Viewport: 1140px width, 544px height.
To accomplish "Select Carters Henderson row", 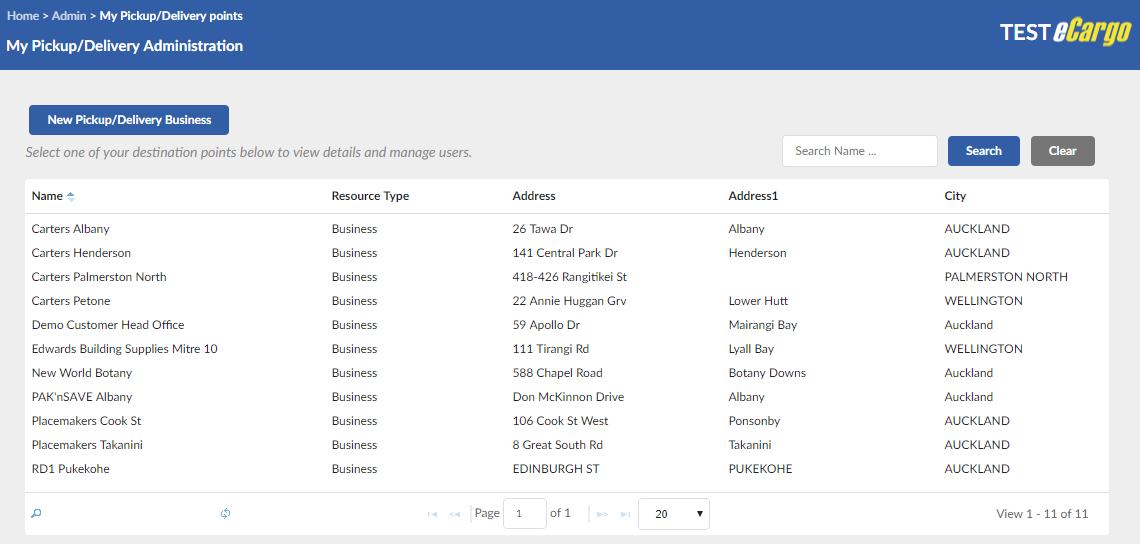I will [x=567, y=252].
